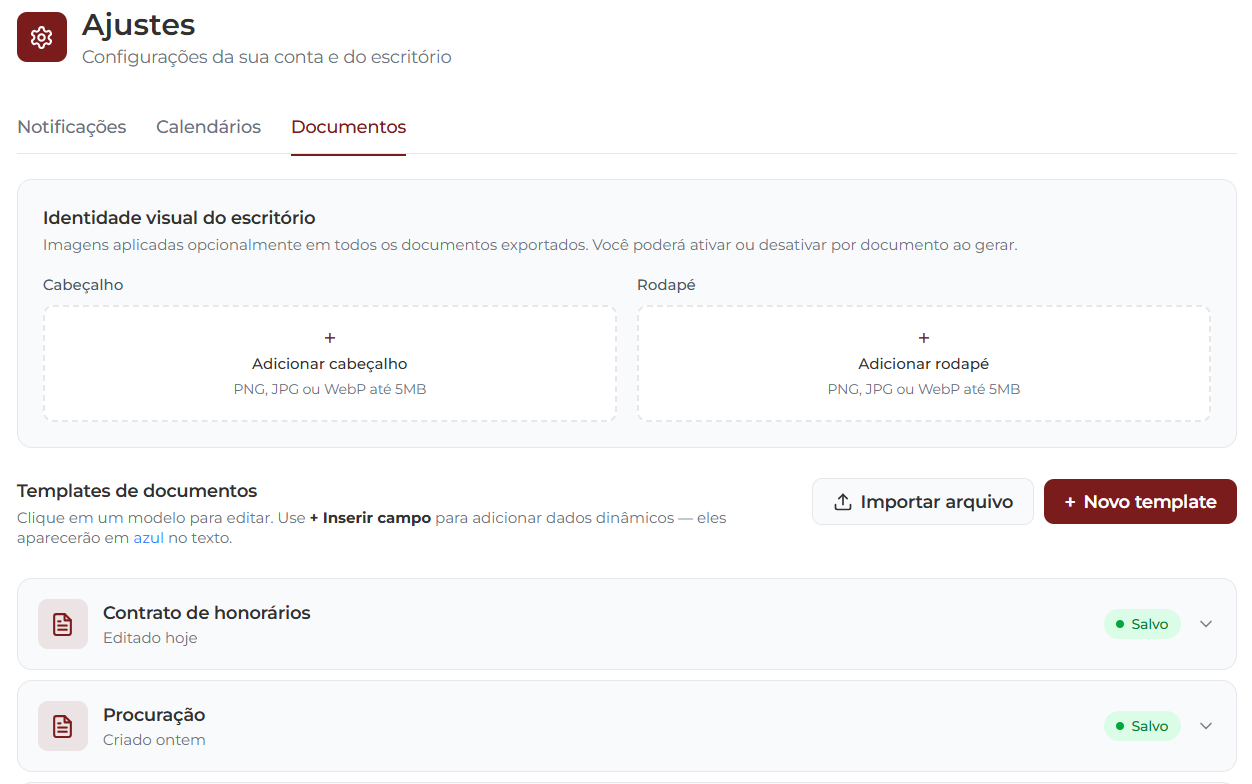Click the 'Criado ontem' text

tap(154, 740)
